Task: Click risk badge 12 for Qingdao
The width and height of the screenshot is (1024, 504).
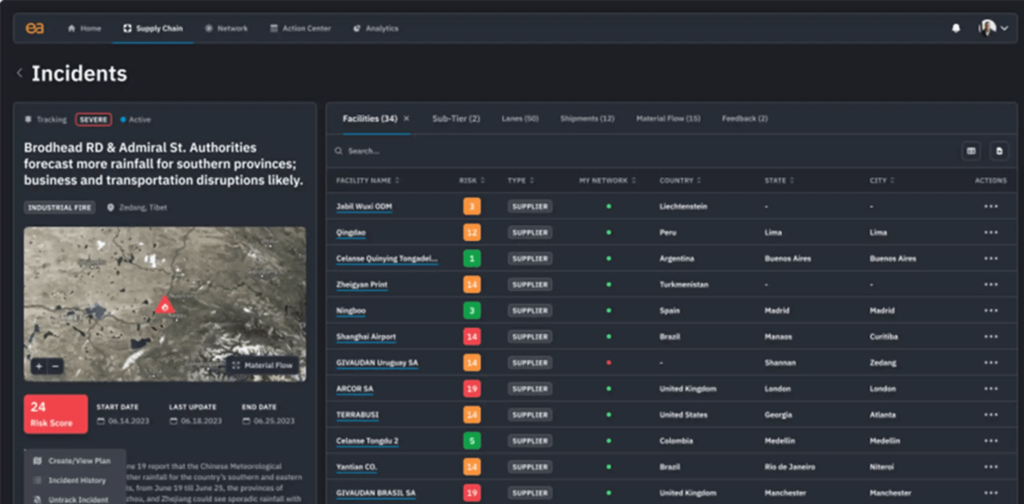Action: [472, 232]
